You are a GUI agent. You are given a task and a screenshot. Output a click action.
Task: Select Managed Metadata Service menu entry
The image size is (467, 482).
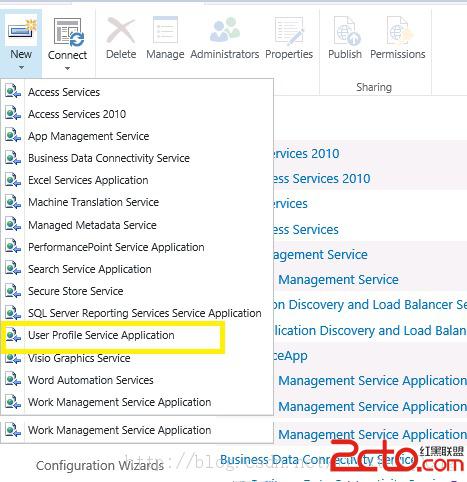(x=92, y=225)
